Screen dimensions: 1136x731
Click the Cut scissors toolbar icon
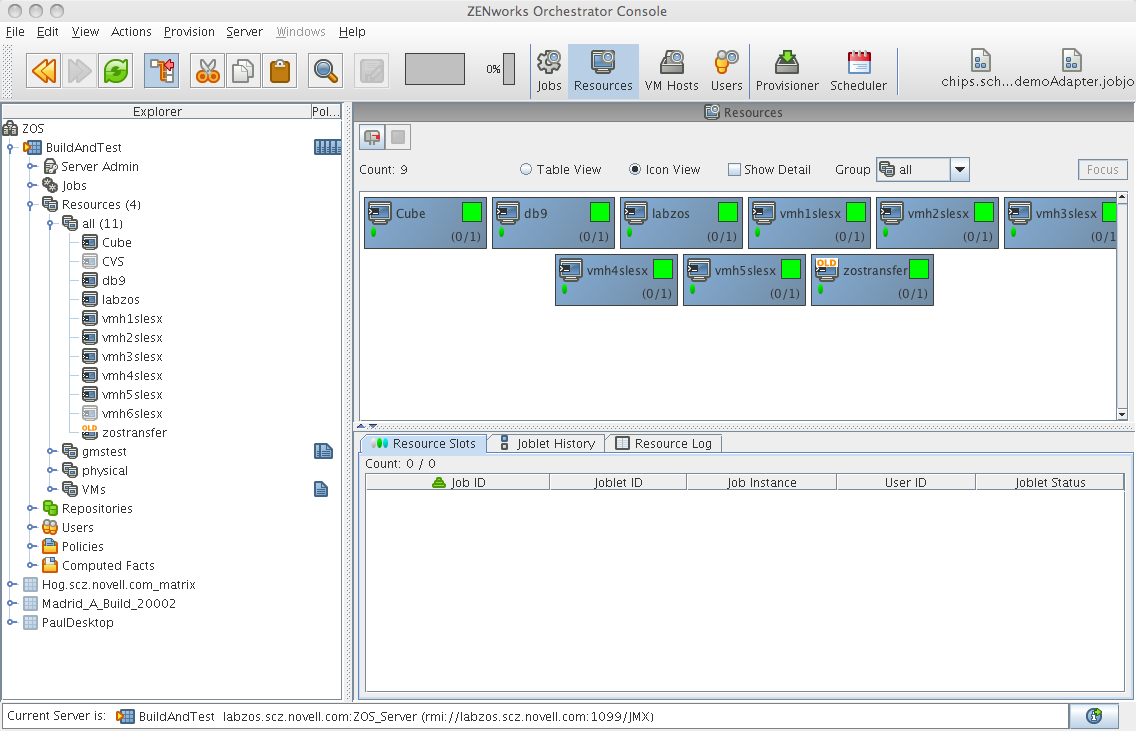[207, 70]
